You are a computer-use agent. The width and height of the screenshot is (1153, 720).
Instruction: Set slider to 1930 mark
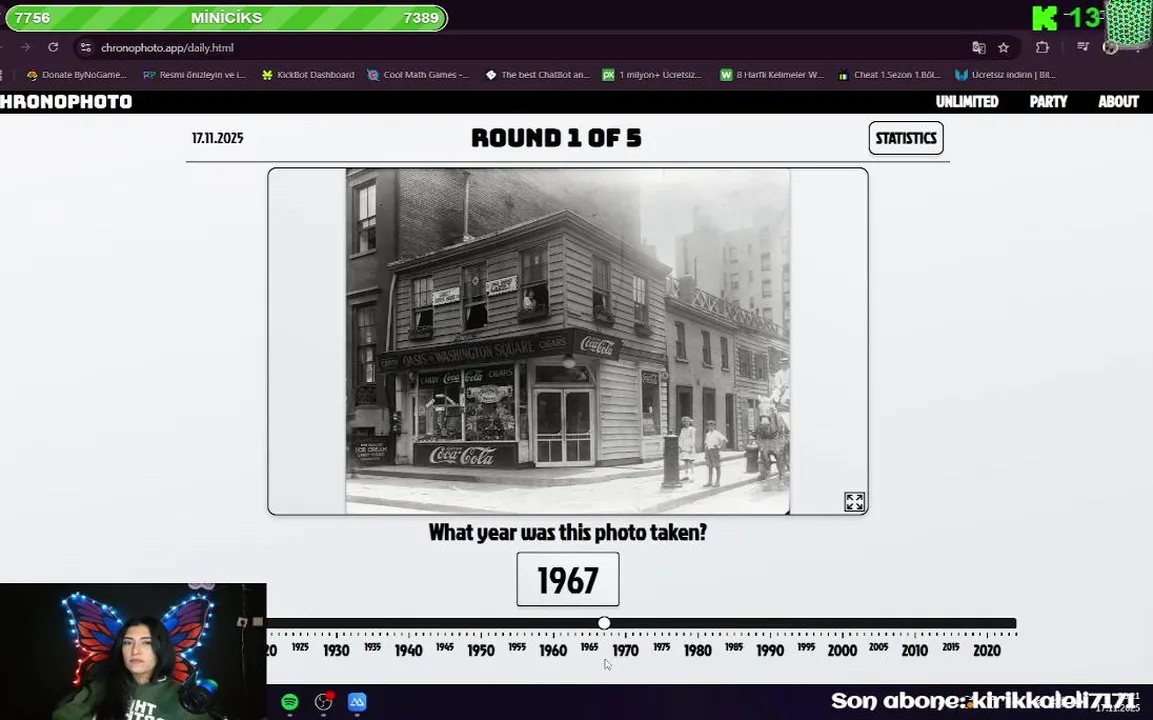click(336, 650)
